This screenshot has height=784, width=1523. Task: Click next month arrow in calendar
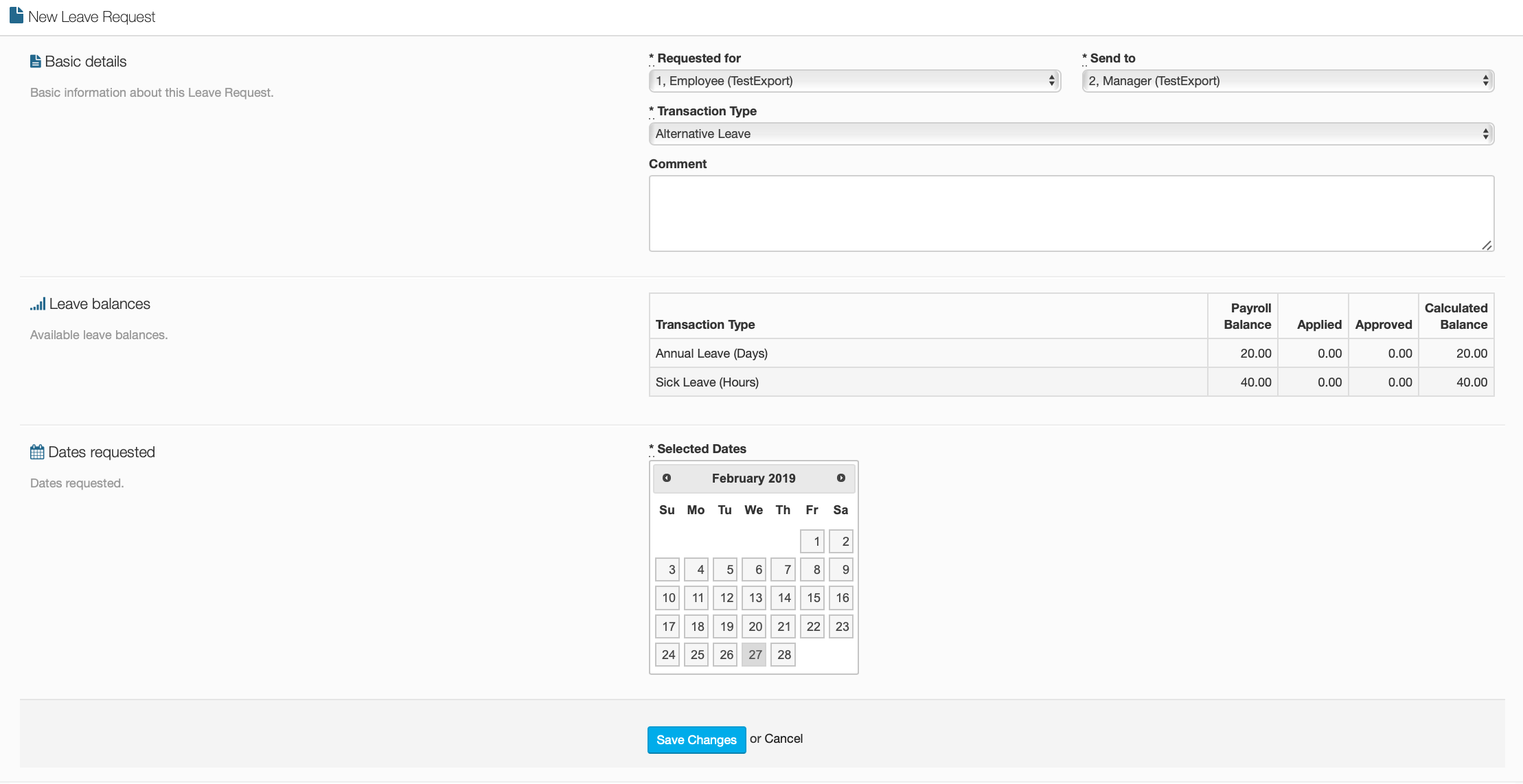[840, 478]
